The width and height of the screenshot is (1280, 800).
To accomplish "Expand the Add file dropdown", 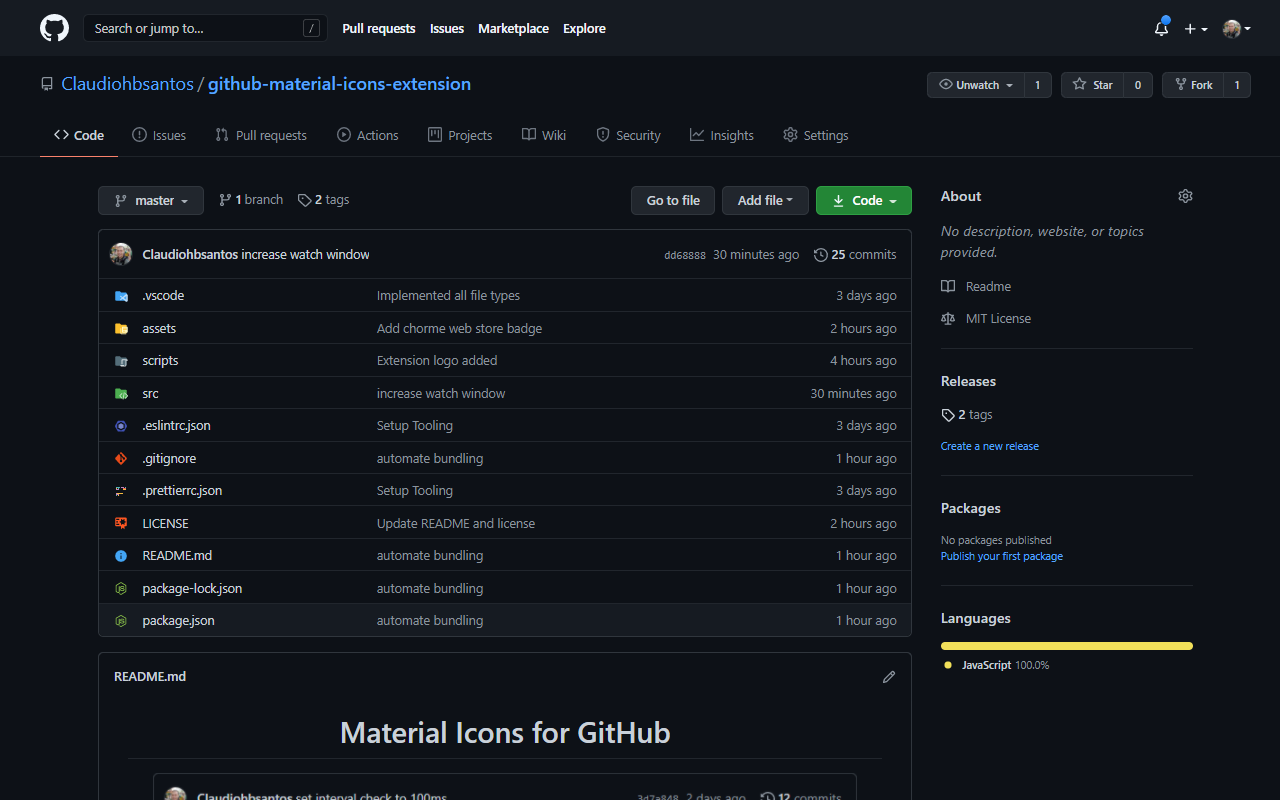I will pos(765,200).
